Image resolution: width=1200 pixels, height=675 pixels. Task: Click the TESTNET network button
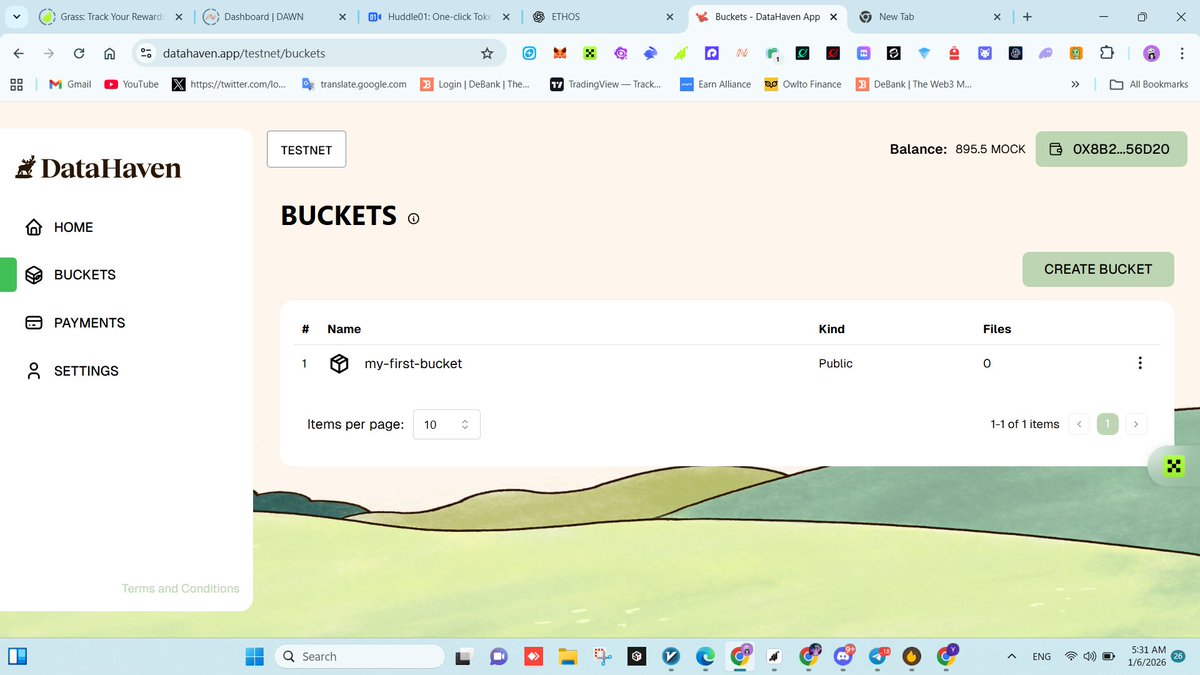pyautogui.click(x=306, y=149)
